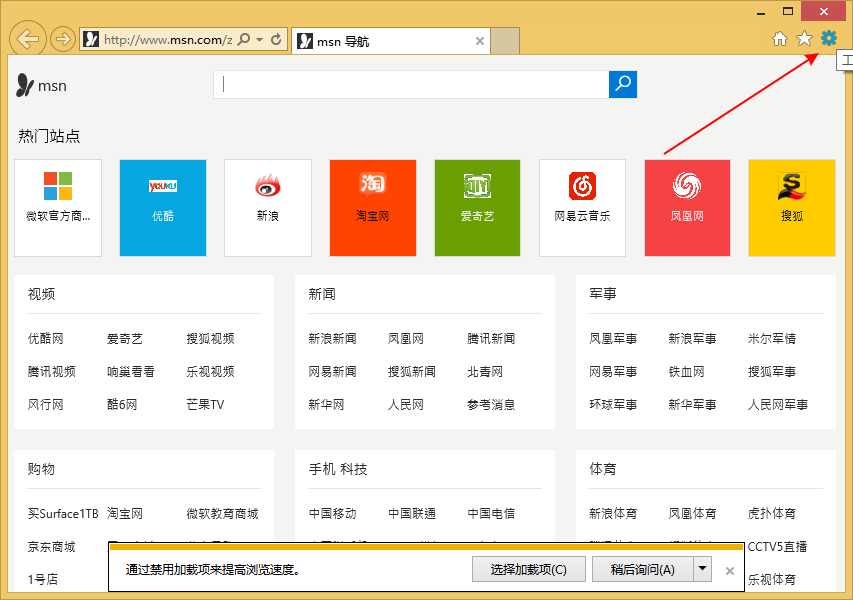Expand the 稍后询问 dropdown arrow

coord(702,569)
